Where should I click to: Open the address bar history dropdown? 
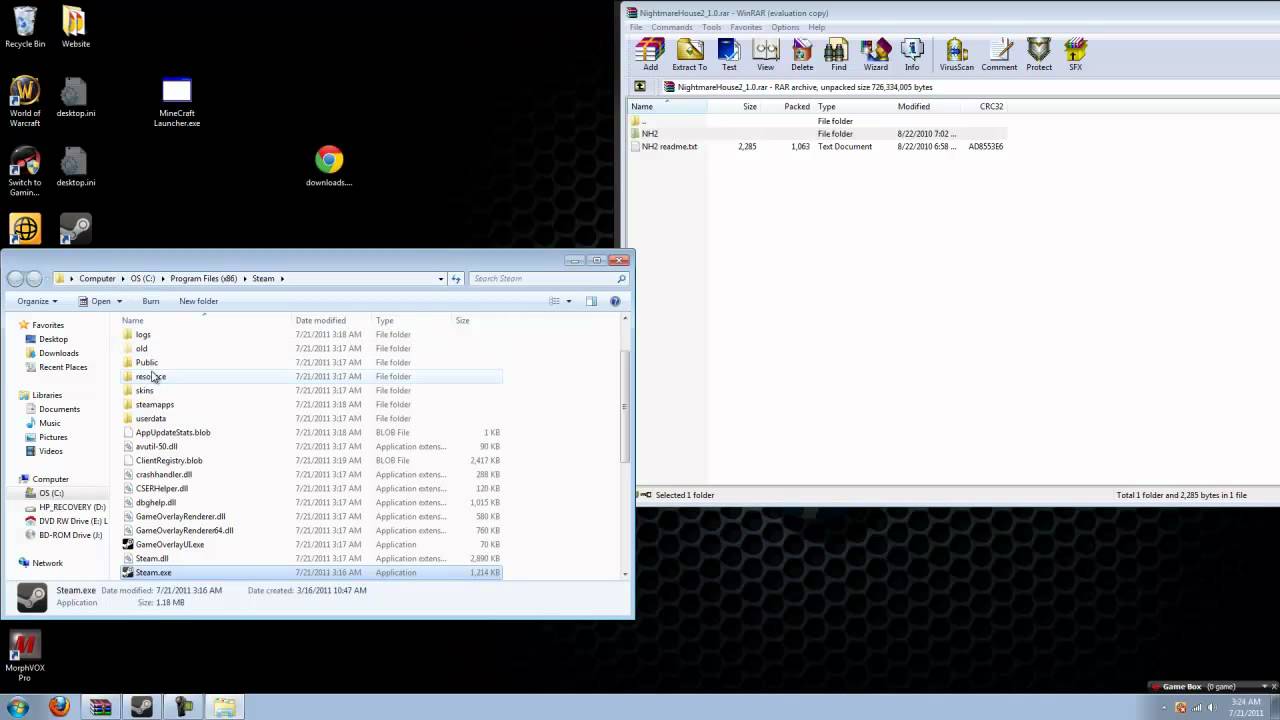point(441,279)
